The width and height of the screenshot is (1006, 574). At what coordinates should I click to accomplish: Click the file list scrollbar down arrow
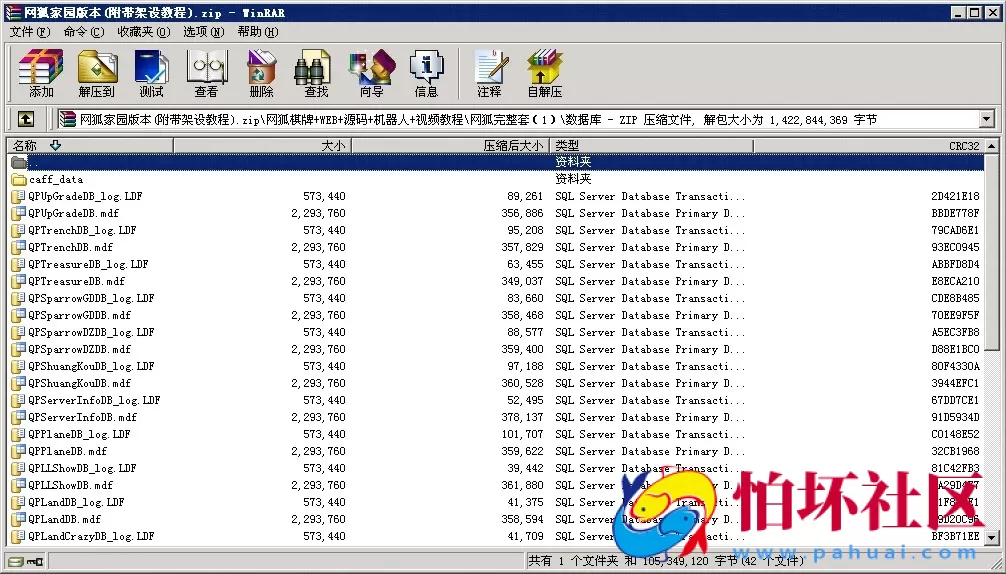tap(992, 538)
